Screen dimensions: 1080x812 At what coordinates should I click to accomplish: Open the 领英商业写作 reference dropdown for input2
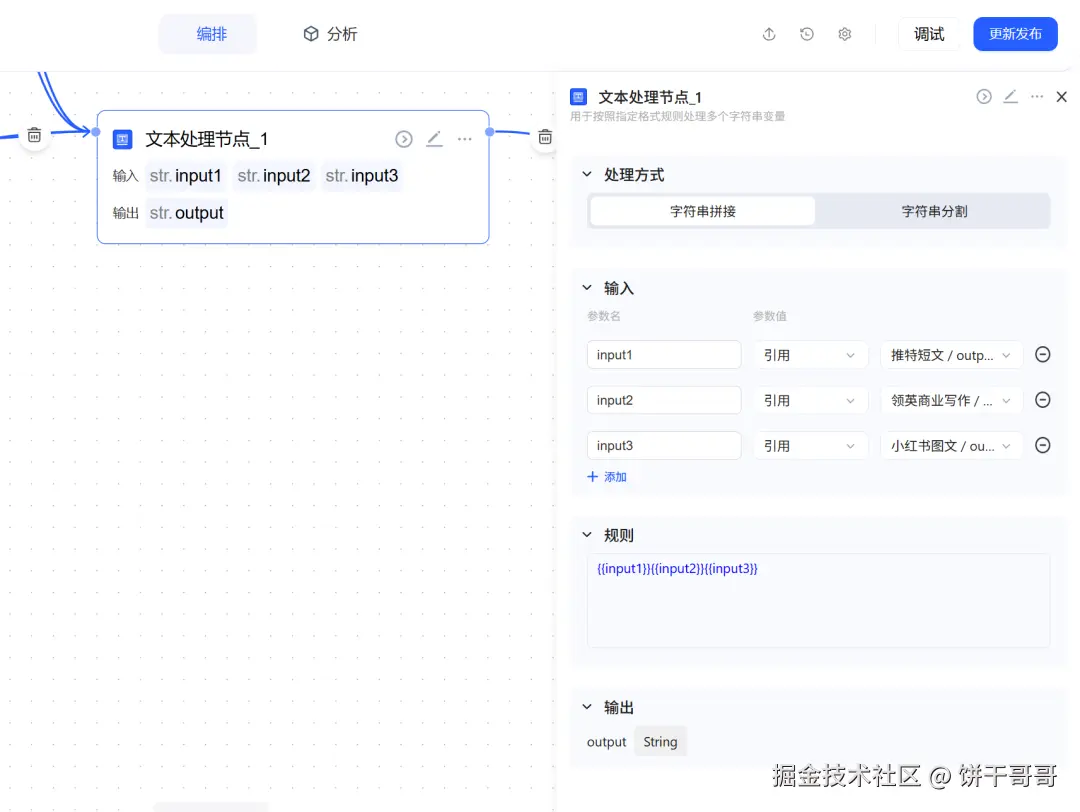pyautogui.click(x=951, y=400)
